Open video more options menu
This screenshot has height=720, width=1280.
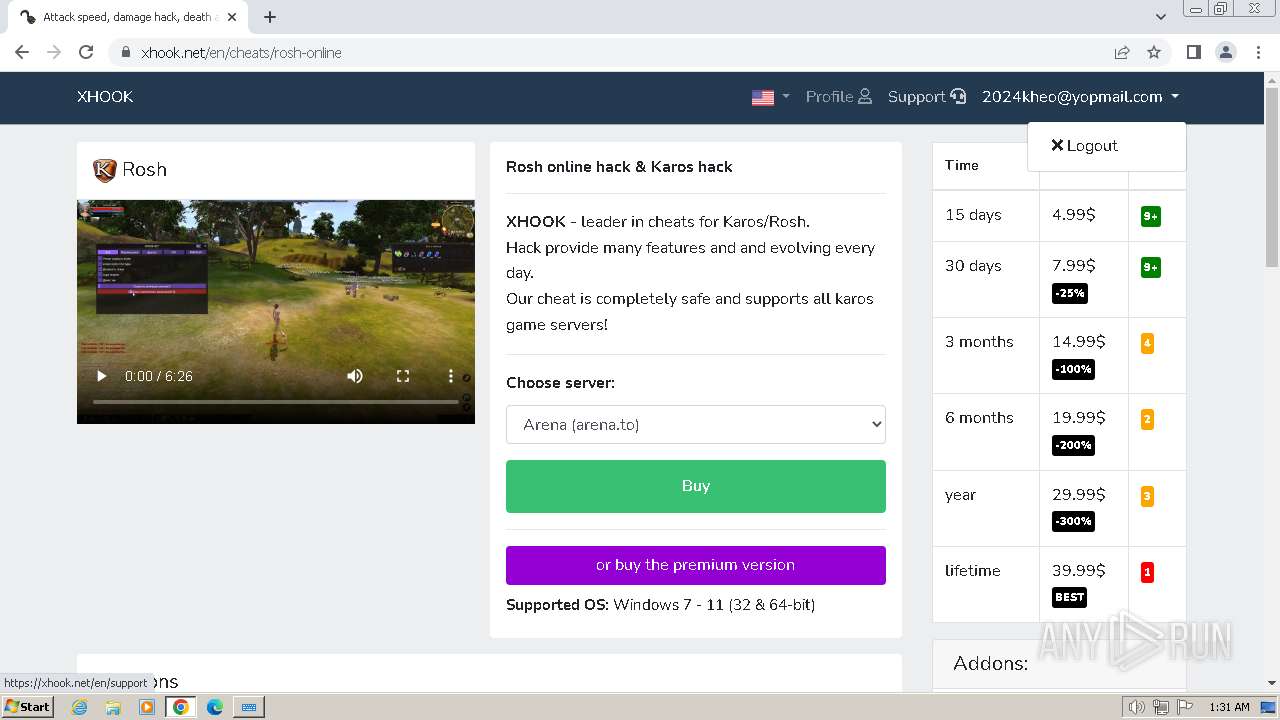[451, 376]
